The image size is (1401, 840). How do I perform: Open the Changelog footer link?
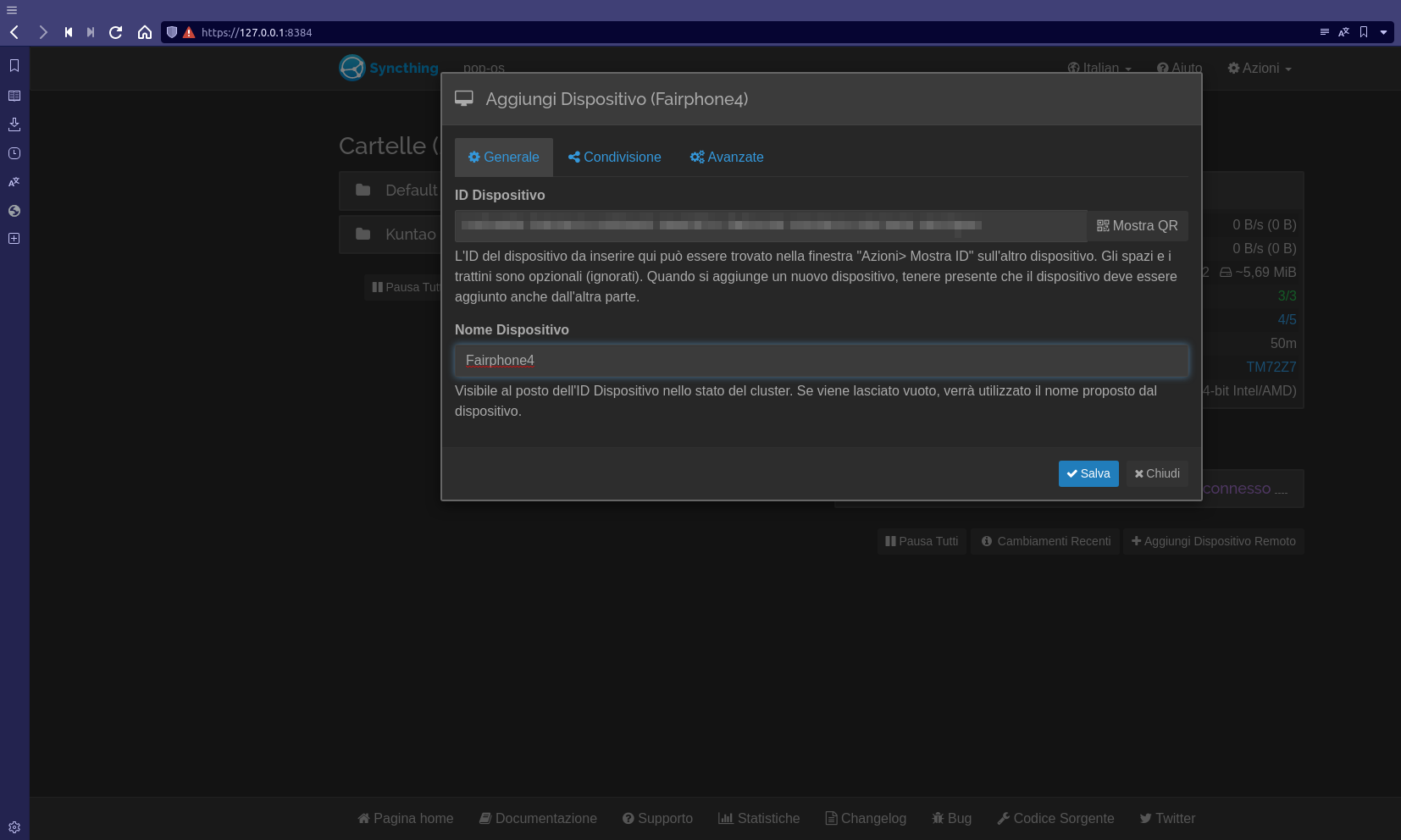(x=866, y=818)
